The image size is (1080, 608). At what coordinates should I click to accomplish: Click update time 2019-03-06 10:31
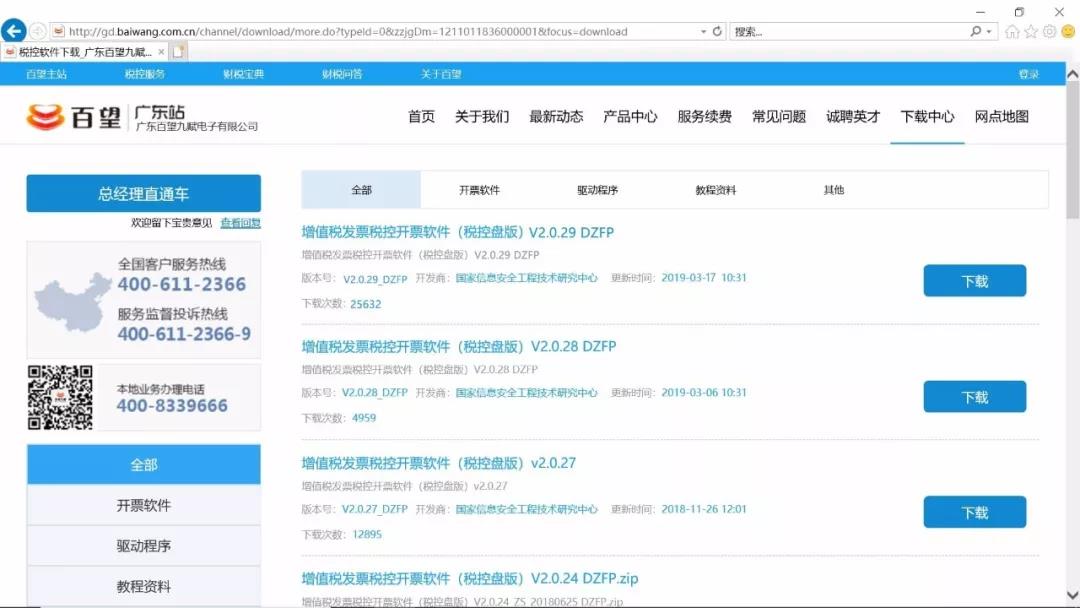(704, 392)
